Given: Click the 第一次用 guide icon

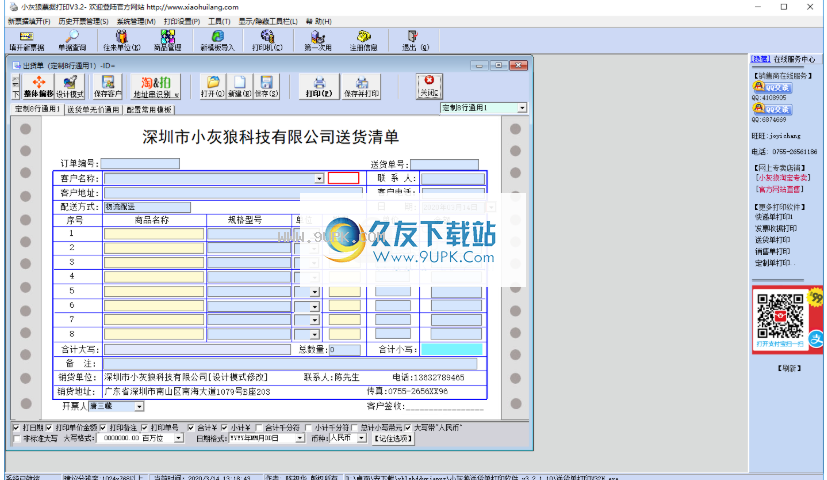Looking at the screenshot, I should pyautogui.click(x=318, y=41).
